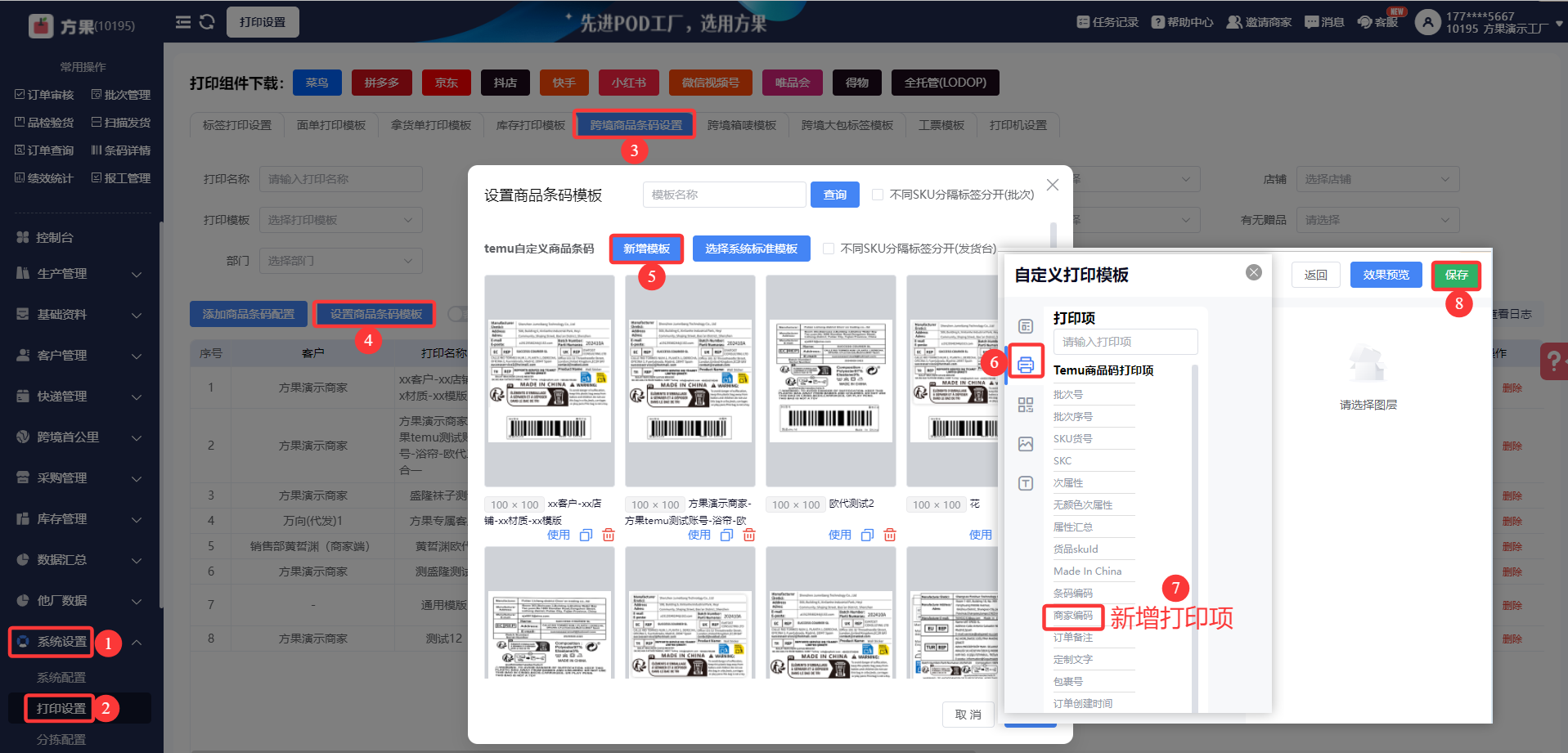Click the user avatar icon
This screenshot has height=753, width=1568.
(1427, 22)
